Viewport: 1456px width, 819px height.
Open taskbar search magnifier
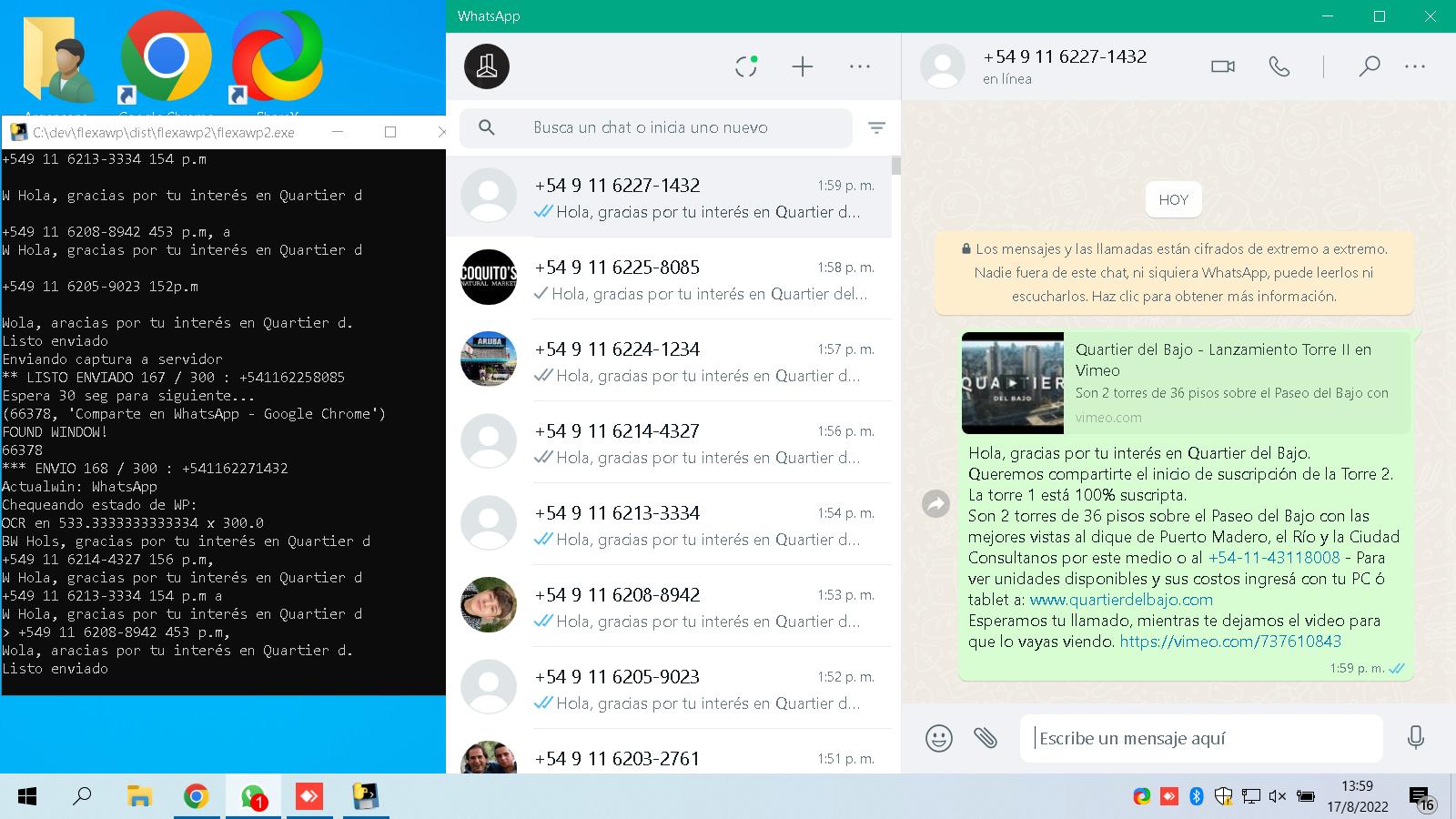[83, 797]
